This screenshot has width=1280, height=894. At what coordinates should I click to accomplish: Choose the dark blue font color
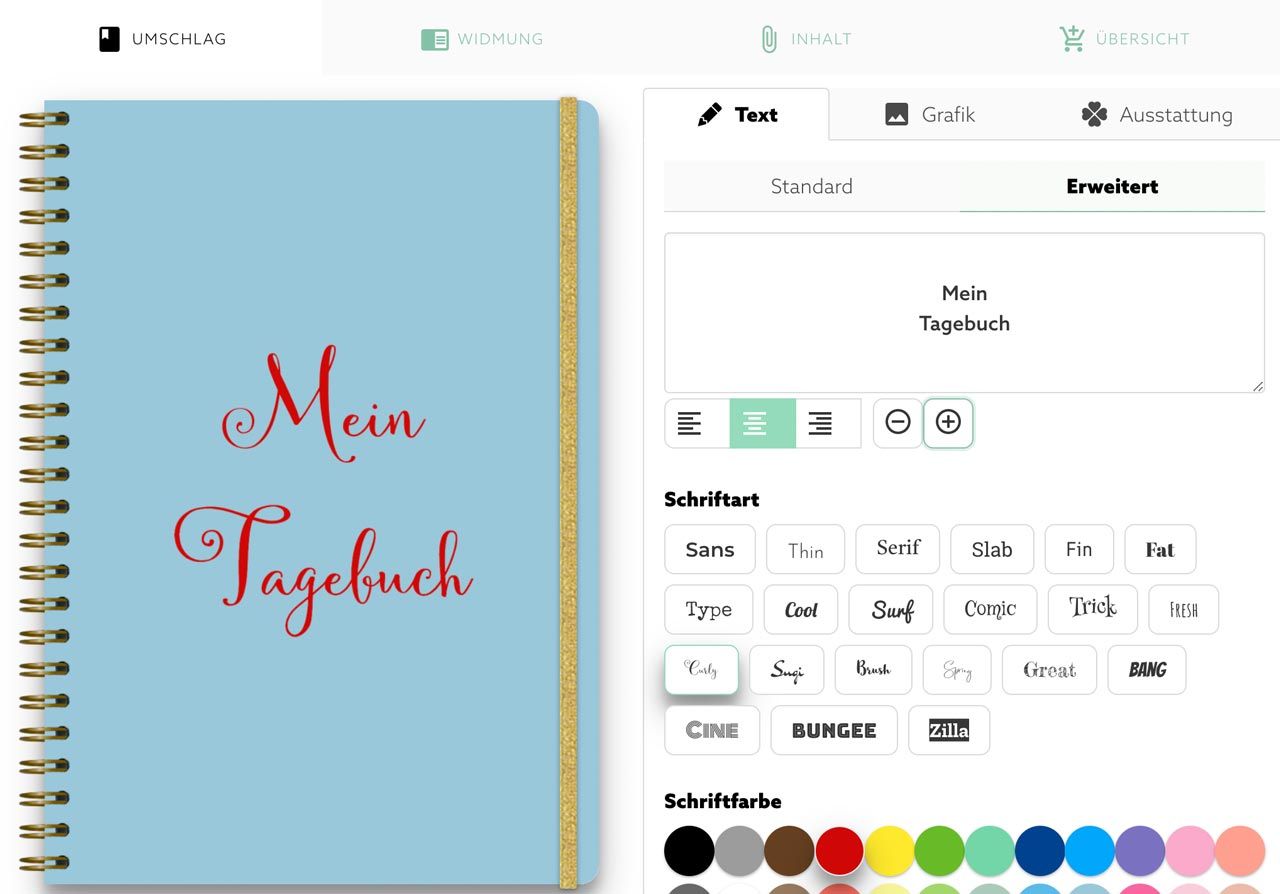(x=1040, y=851)
